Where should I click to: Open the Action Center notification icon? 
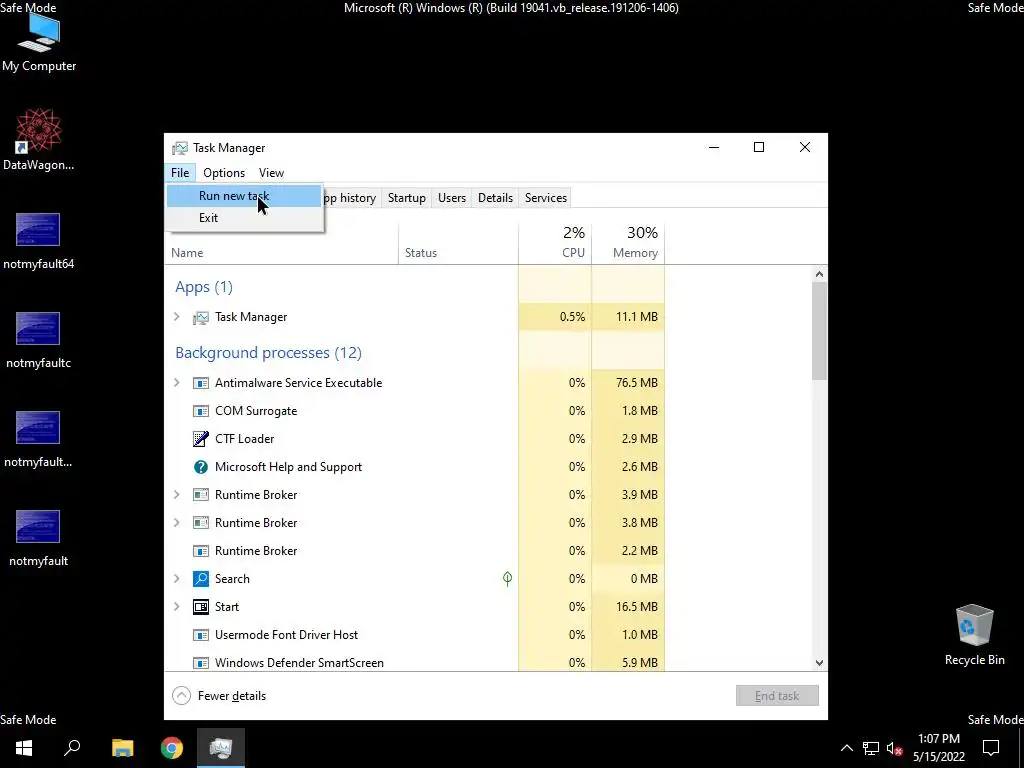(x=991, y=748)
